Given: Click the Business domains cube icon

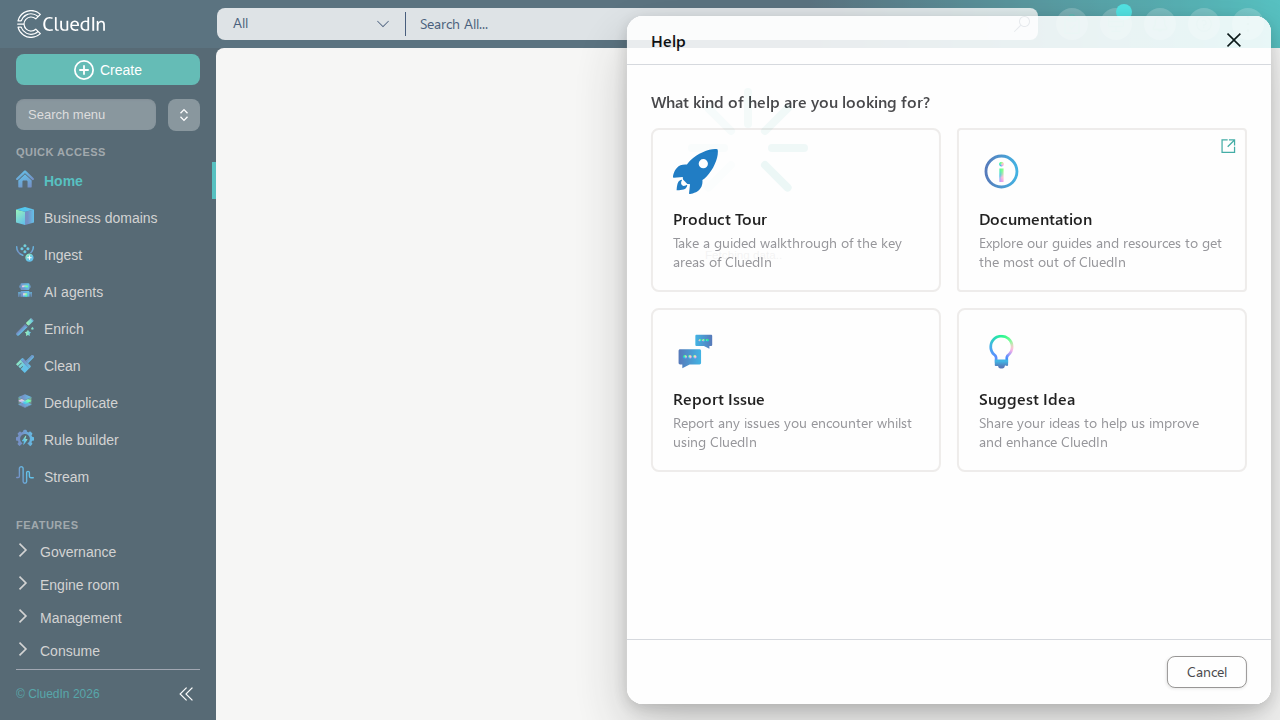Looking at the screenshot, I should point(25,217).
